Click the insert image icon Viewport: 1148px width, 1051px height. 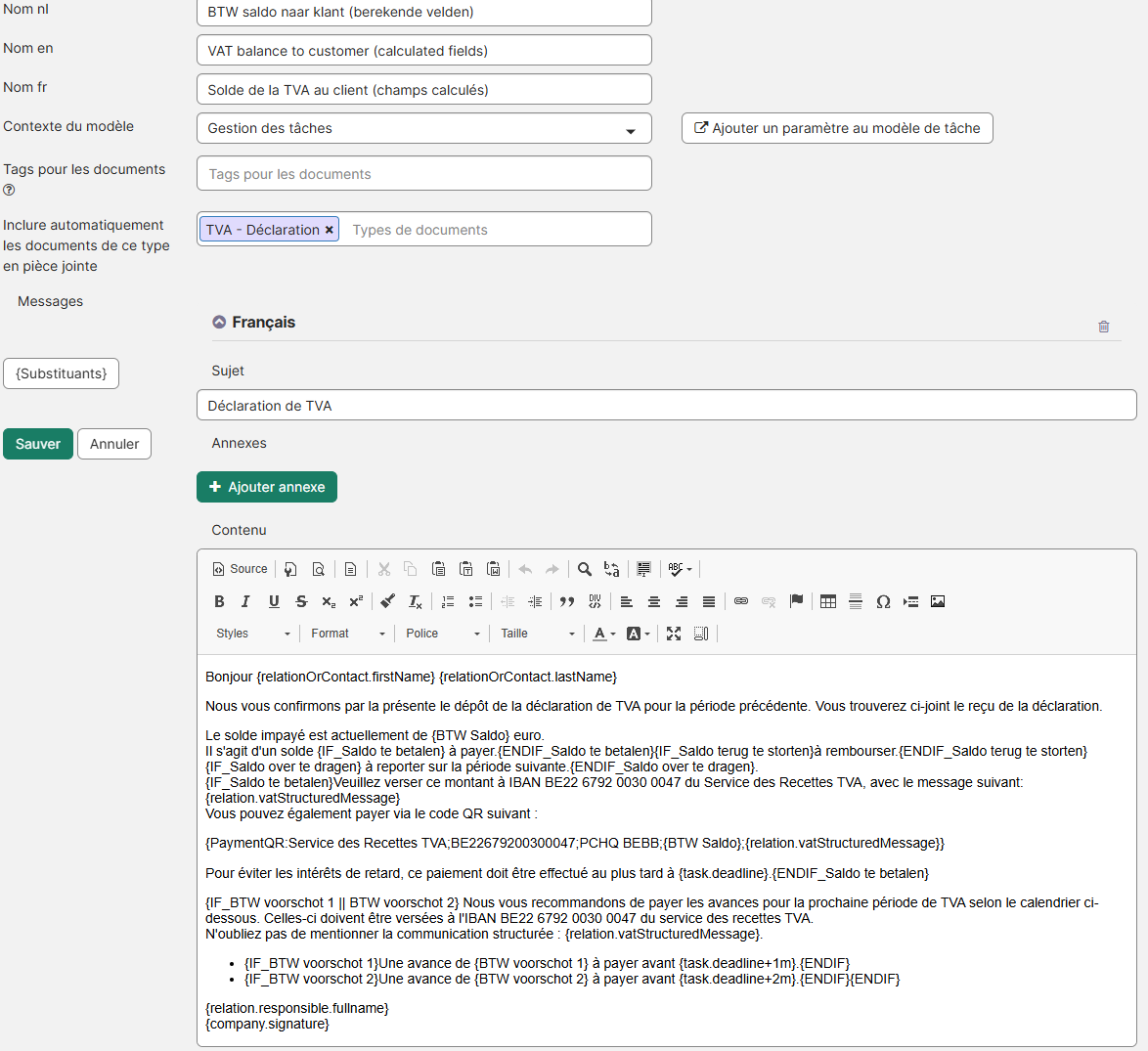pyautogui.click(x=938, y=601)
